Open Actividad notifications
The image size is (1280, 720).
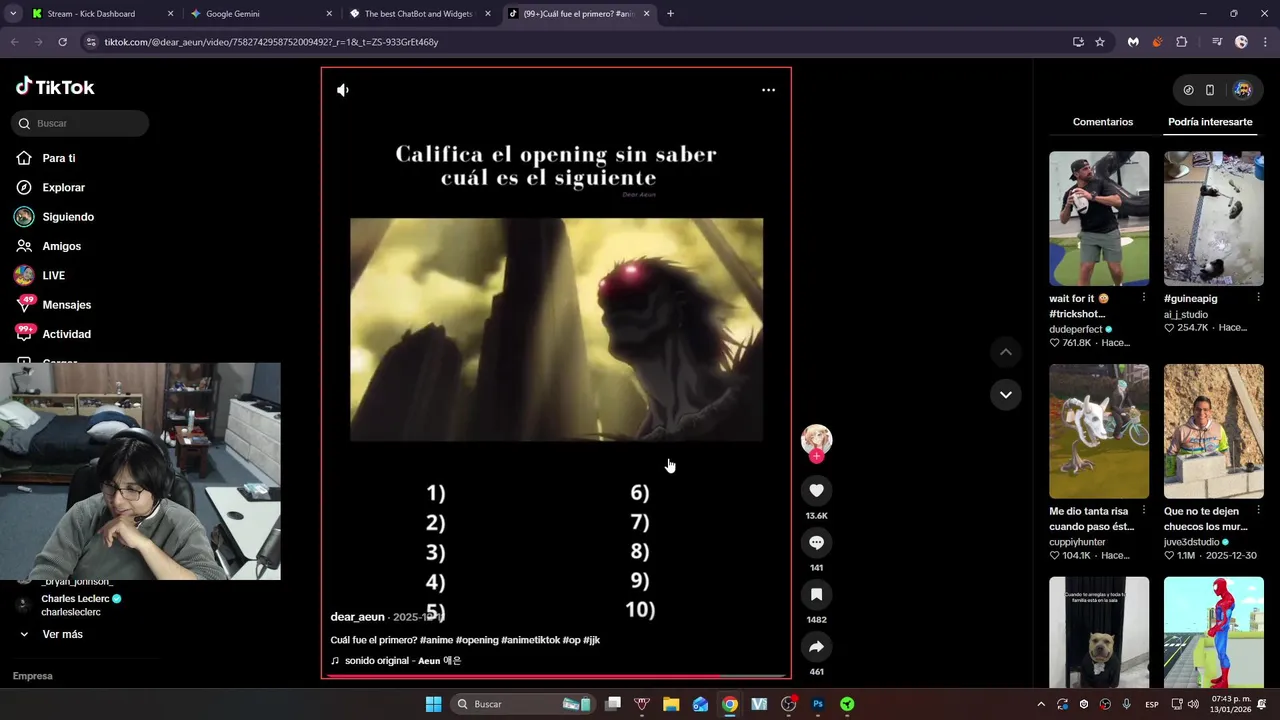[66, 334]
